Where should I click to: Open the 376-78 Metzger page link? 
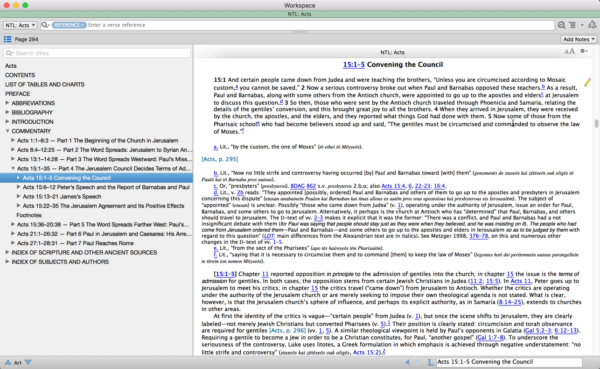tap(479, 236)
